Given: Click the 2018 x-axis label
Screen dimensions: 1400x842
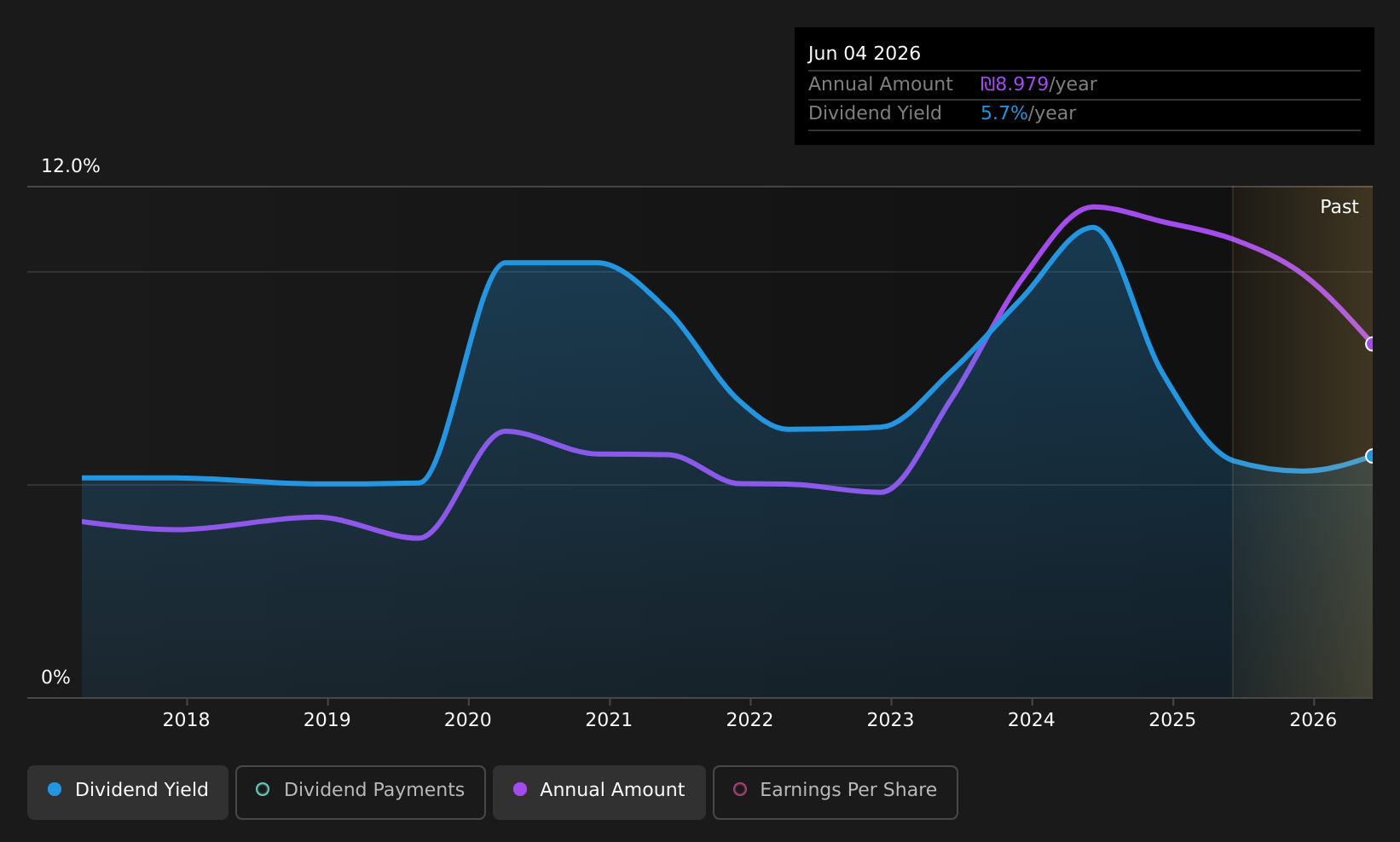Looking at the screenshot, I should tap(186, 720).
